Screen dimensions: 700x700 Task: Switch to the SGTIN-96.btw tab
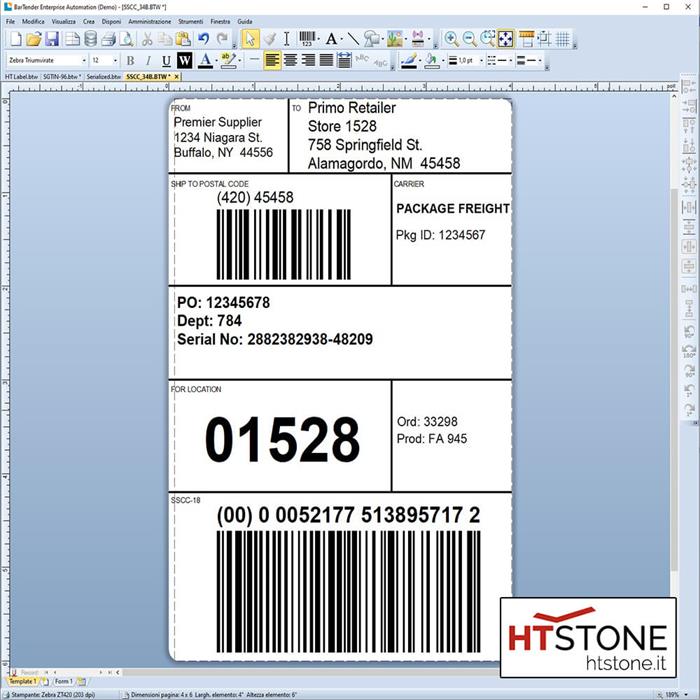tap(62, 77)
